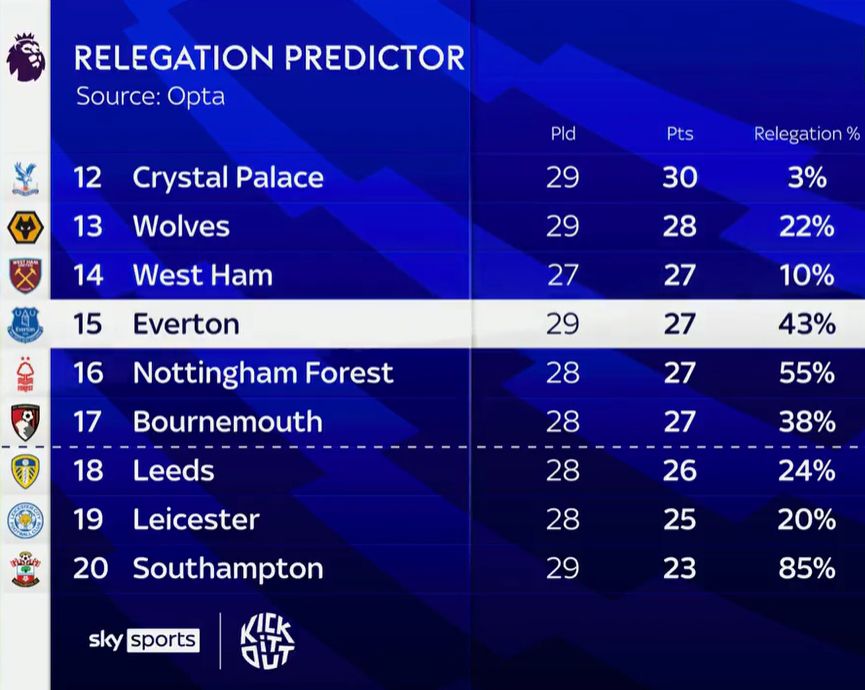The height and width of the screenshot is (690, 865).
Task: Click the Leeds United crest
Action: pyautogui.click(x=25, y=470)
